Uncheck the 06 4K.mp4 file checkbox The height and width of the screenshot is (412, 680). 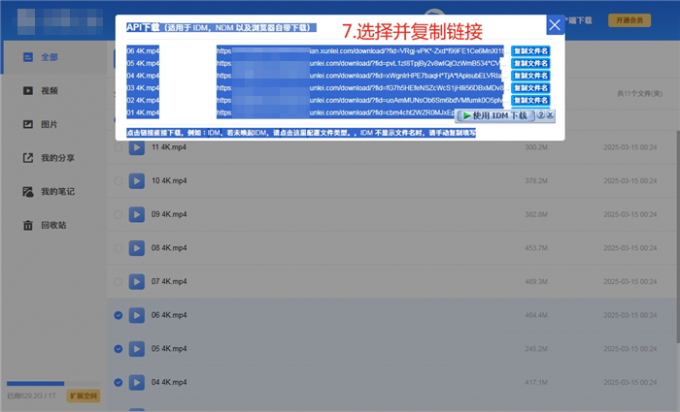pyautogui.click(x=118, y=315)
